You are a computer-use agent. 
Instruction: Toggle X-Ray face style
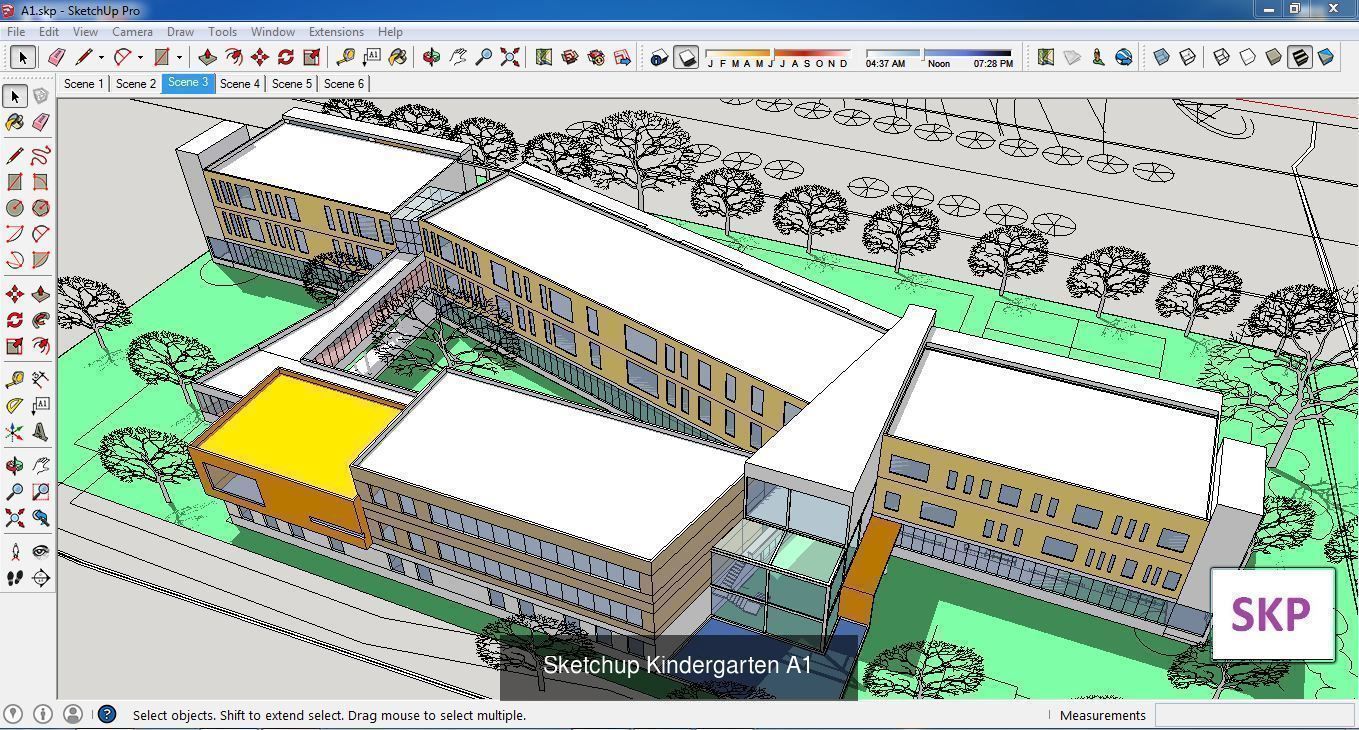pyautogui.click(x=1161, y=57)
